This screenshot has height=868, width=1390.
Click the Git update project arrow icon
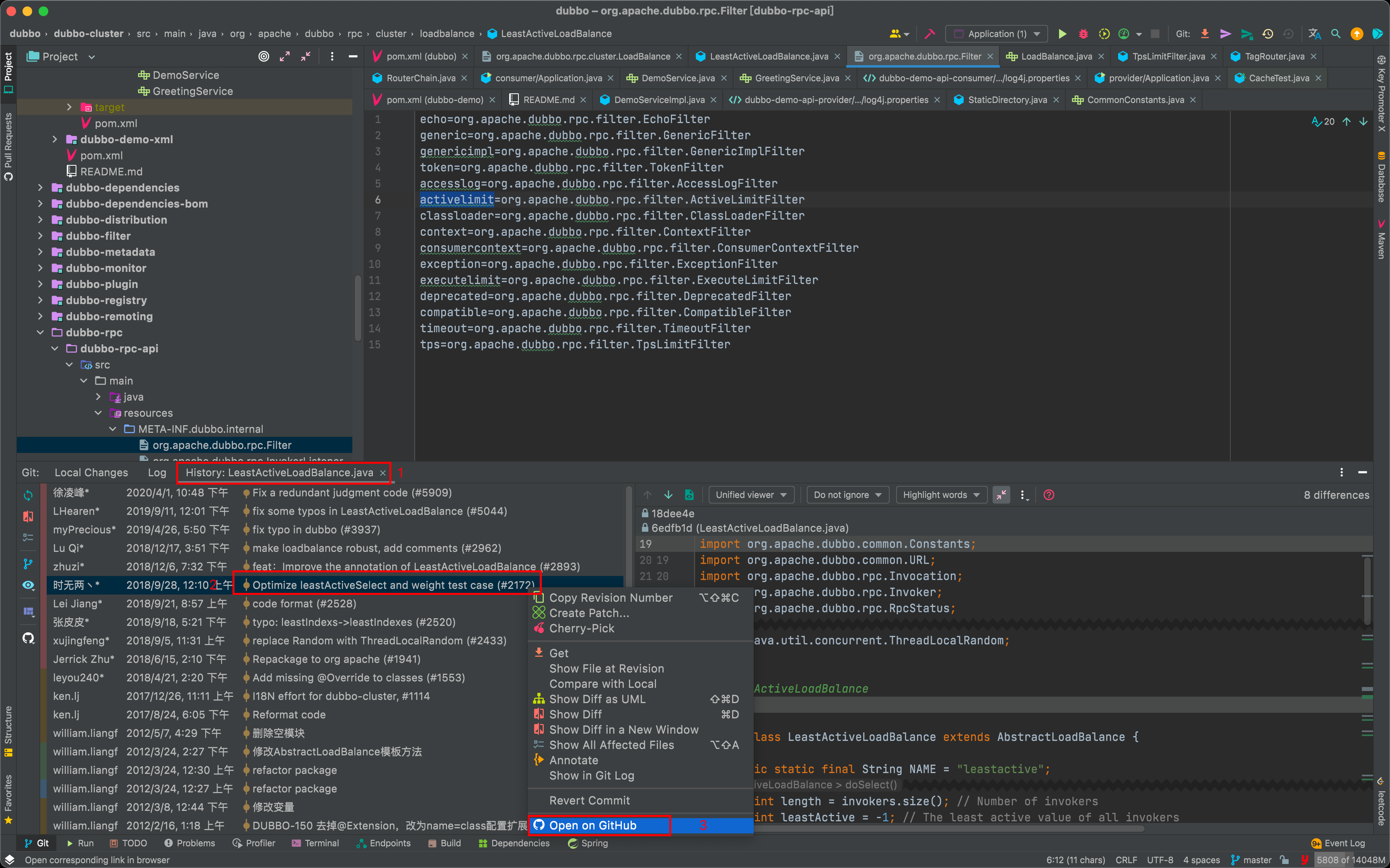[x=1205, y=34]
